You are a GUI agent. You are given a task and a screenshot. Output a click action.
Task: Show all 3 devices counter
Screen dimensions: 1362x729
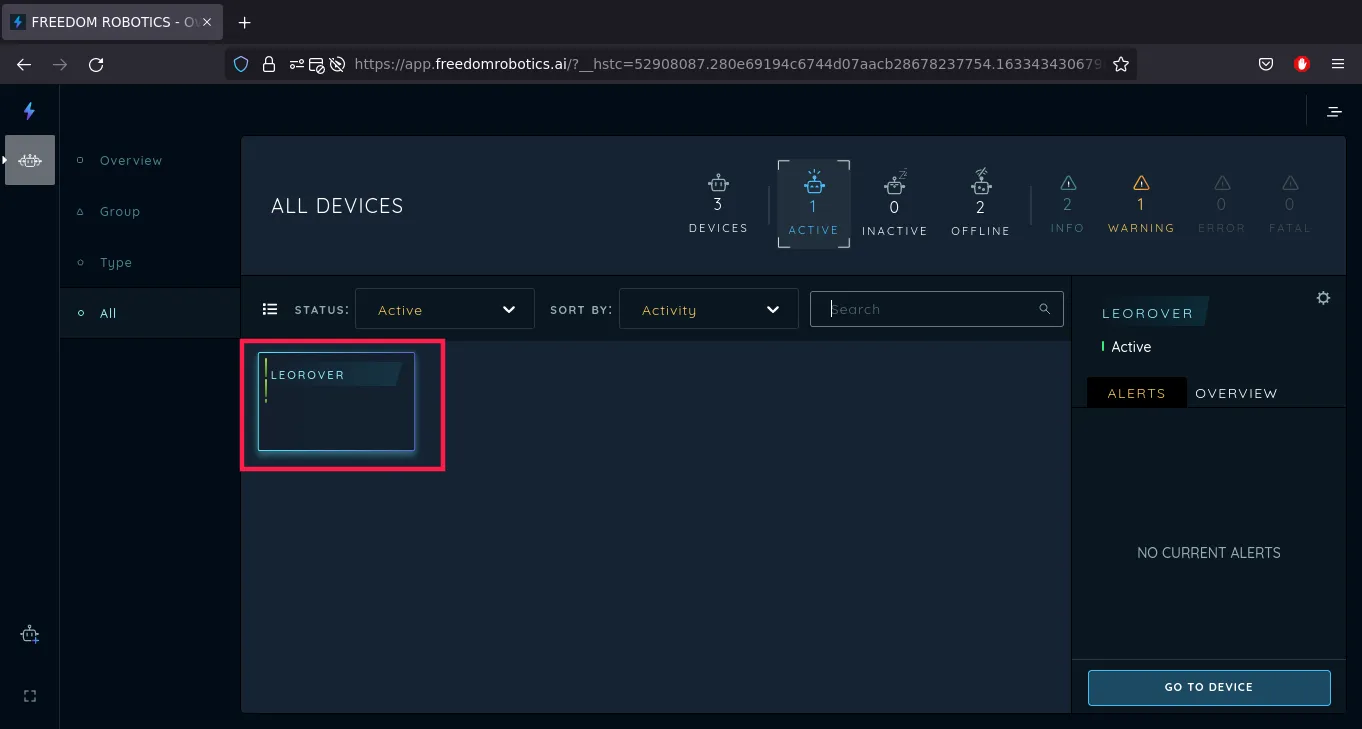(718, 204)
